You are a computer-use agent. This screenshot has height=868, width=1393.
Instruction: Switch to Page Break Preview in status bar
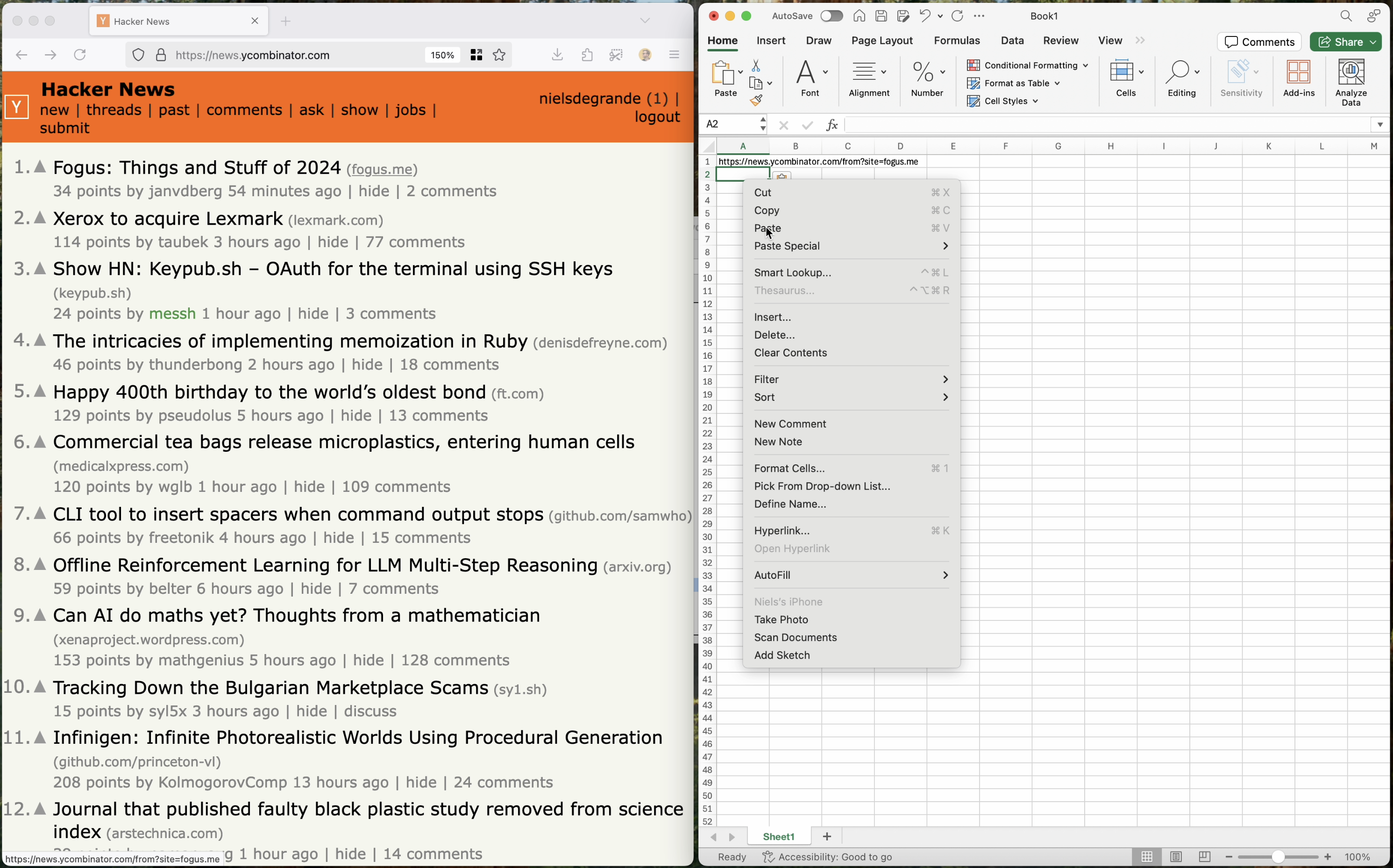[1204, 856]
